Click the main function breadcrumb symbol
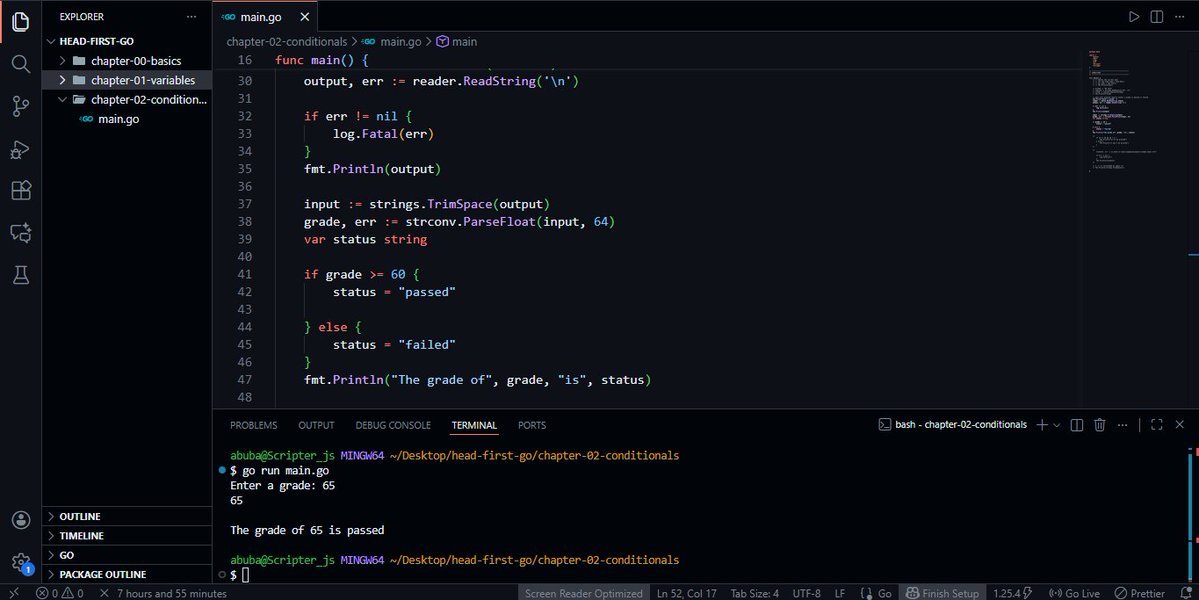Viewport: 1199px width, 600px height. (457, 42)
